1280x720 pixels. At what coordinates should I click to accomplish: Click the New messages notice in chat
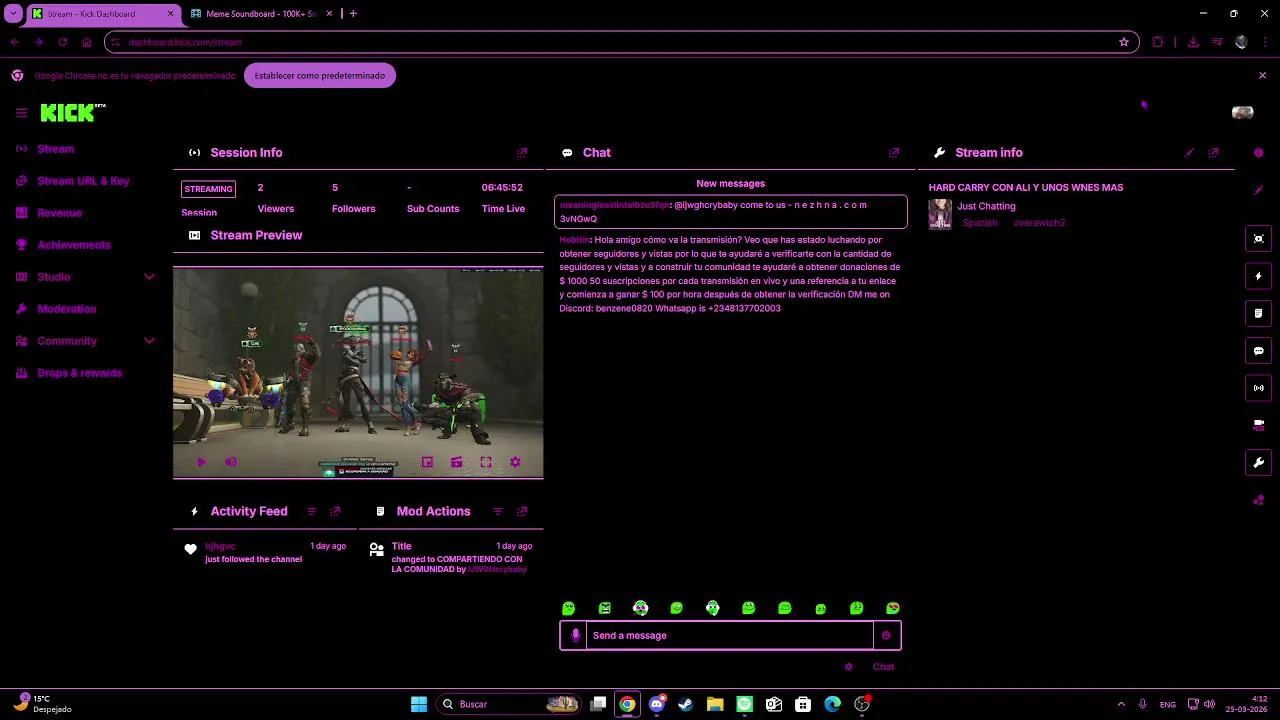[730, 184]
